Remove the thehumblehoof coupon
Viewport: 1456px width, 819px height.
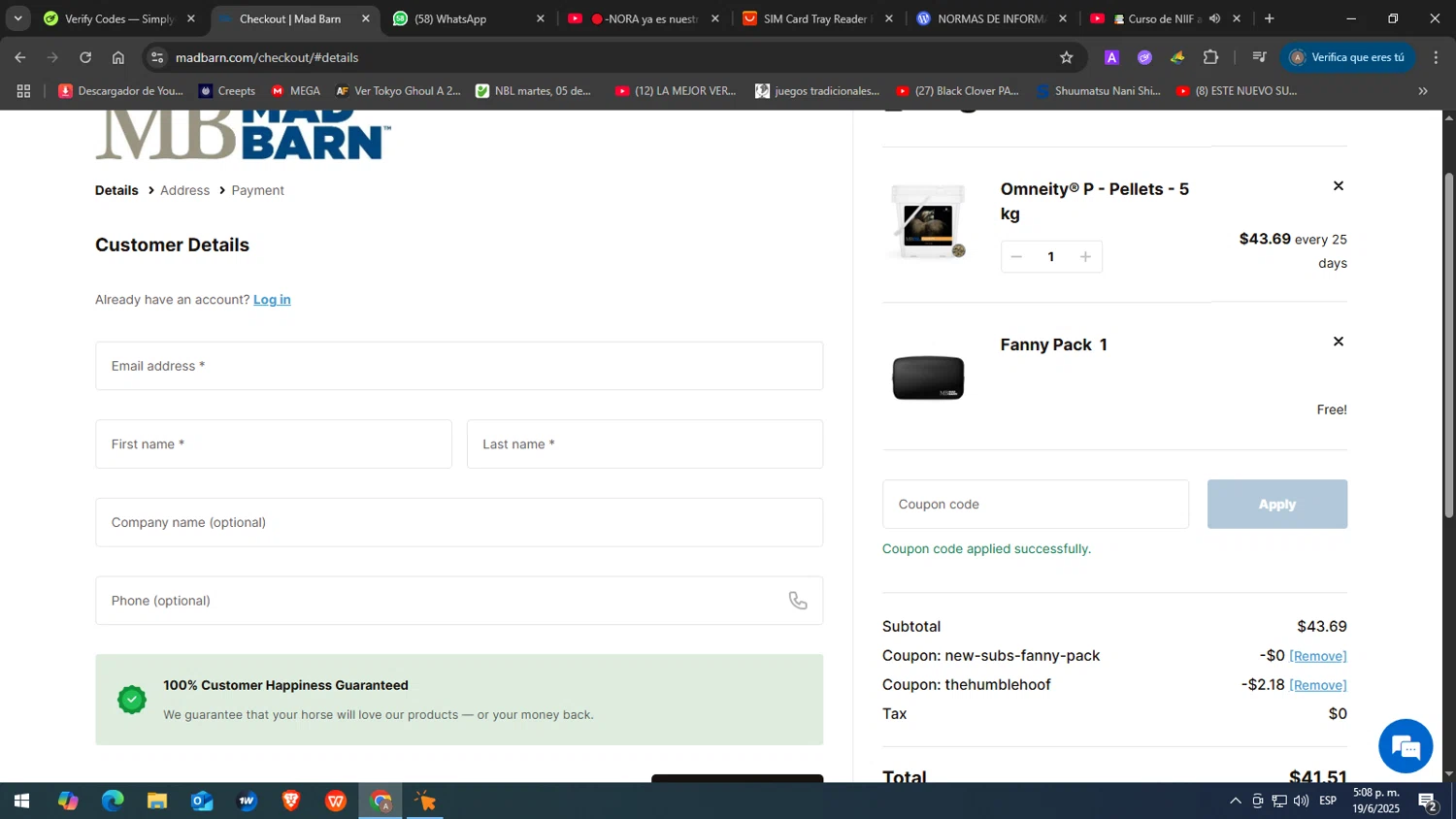[1317, 685]
